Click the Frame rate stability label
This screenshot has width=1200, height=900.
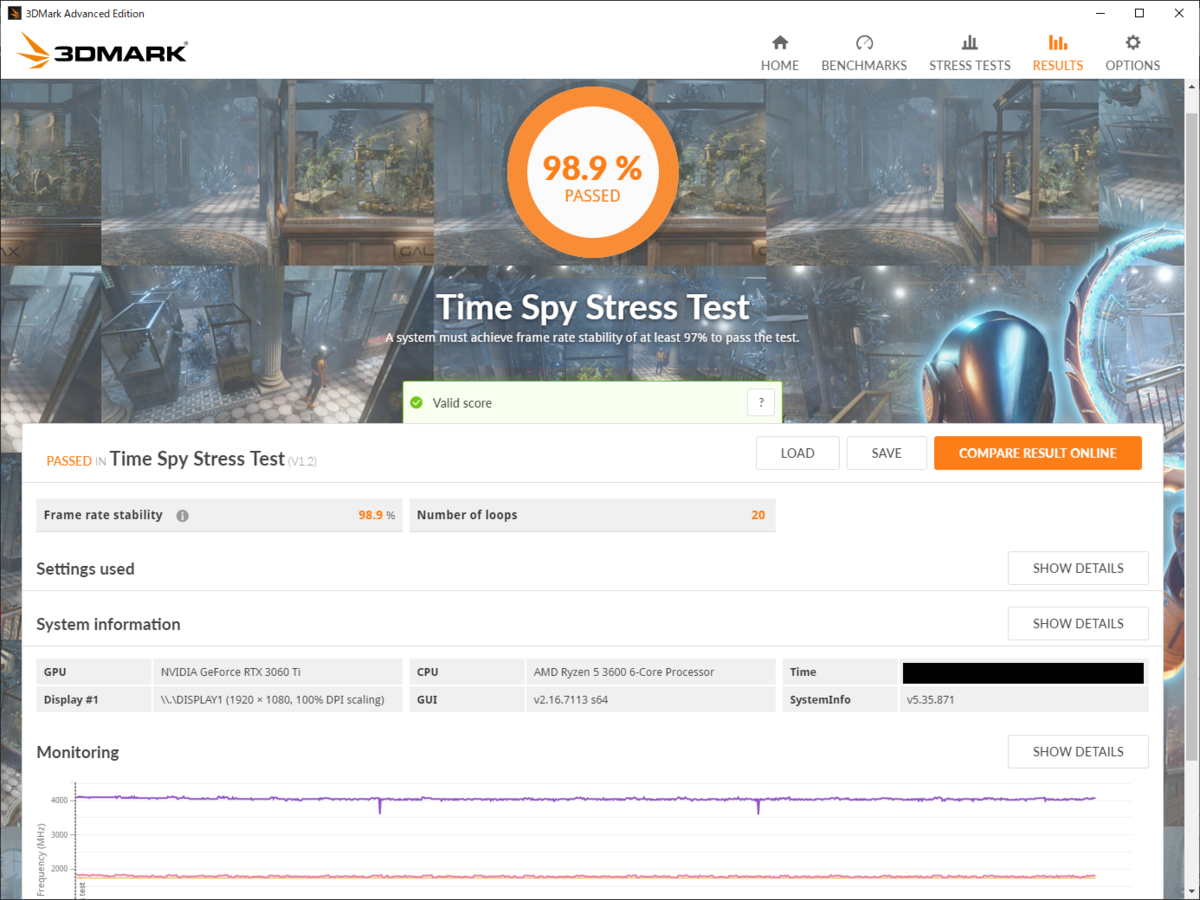coord(103,515)
